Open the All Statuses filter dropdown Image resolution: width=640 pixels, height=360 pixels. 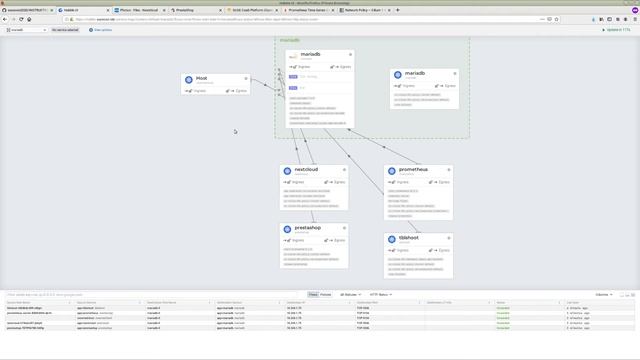click(350, 295)
